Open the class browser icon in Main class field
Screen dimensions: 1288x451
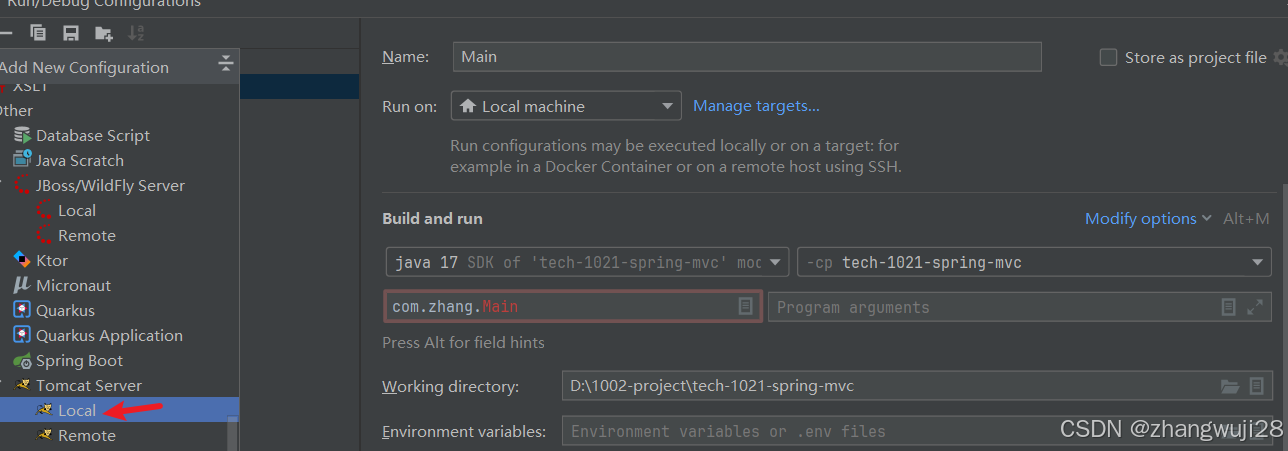click(745, 307)
